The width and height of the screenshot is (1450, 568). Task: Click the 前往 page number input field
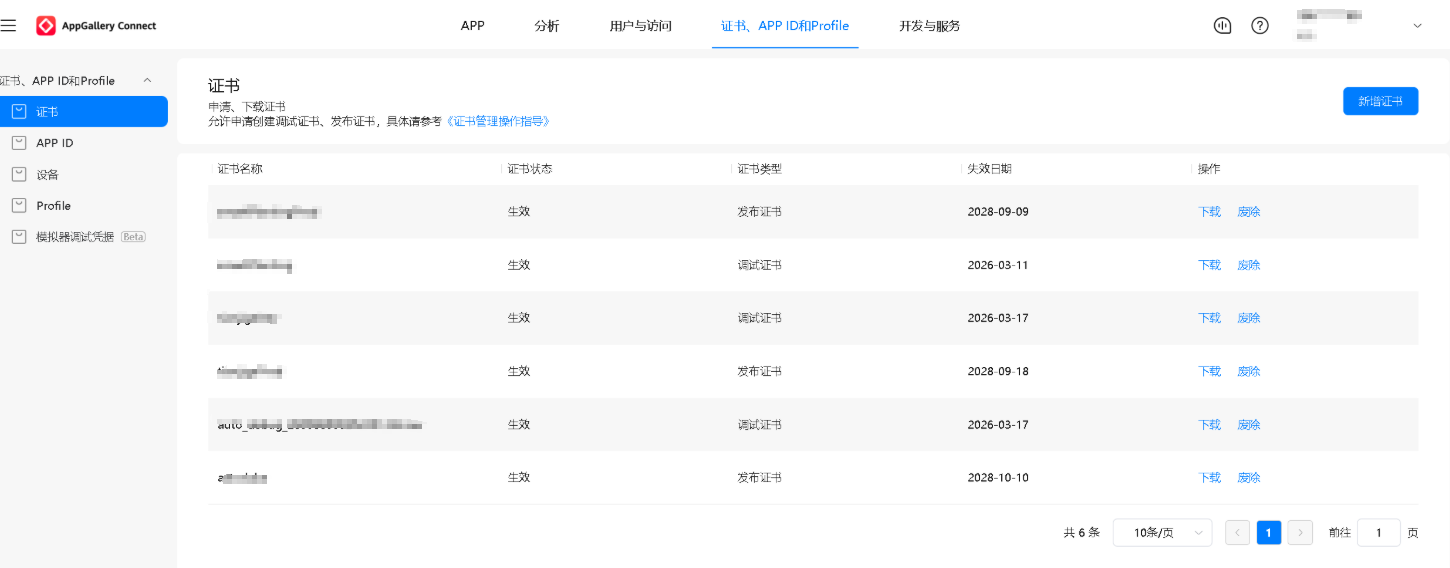[x=1378, y=533]
